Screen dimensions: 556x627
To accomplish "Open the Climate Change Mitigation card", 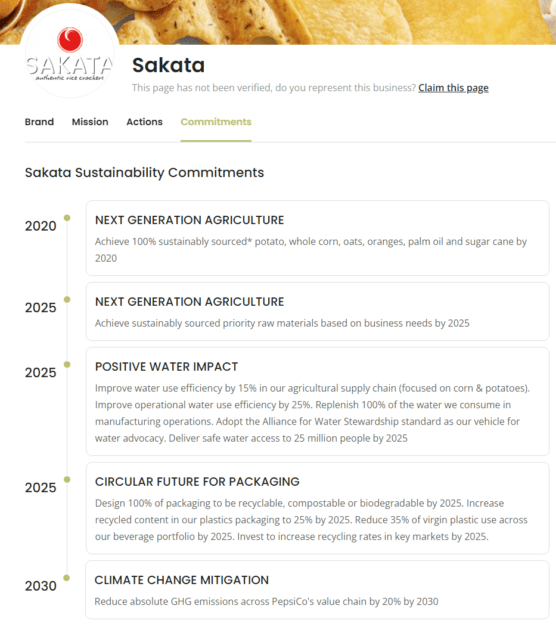I will click(x=317, y=590).
